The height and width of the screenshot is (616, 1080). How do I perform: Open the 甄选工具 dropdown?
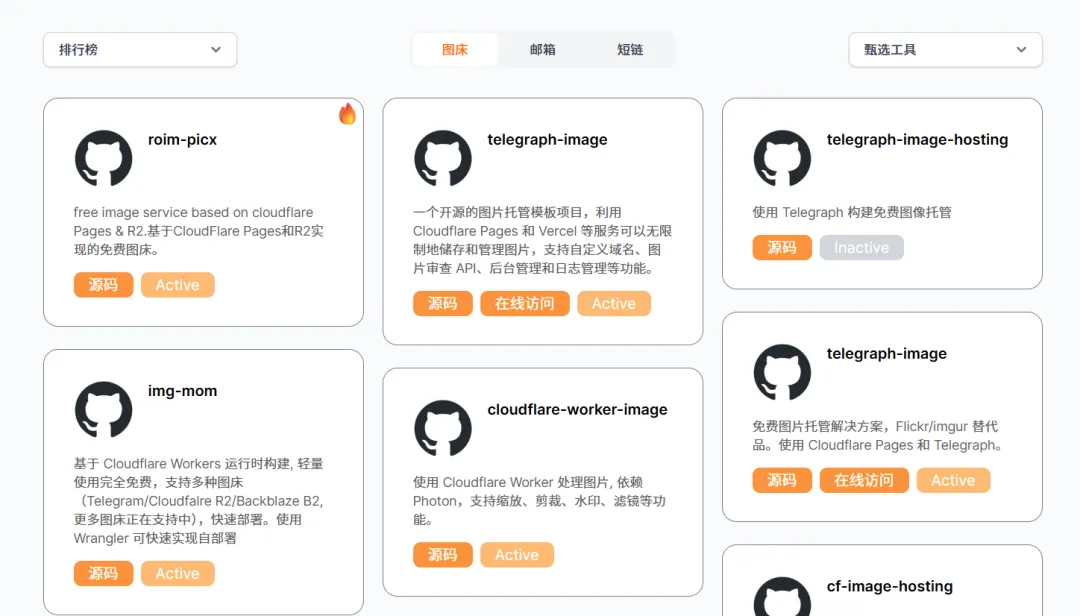click(945, 50)
